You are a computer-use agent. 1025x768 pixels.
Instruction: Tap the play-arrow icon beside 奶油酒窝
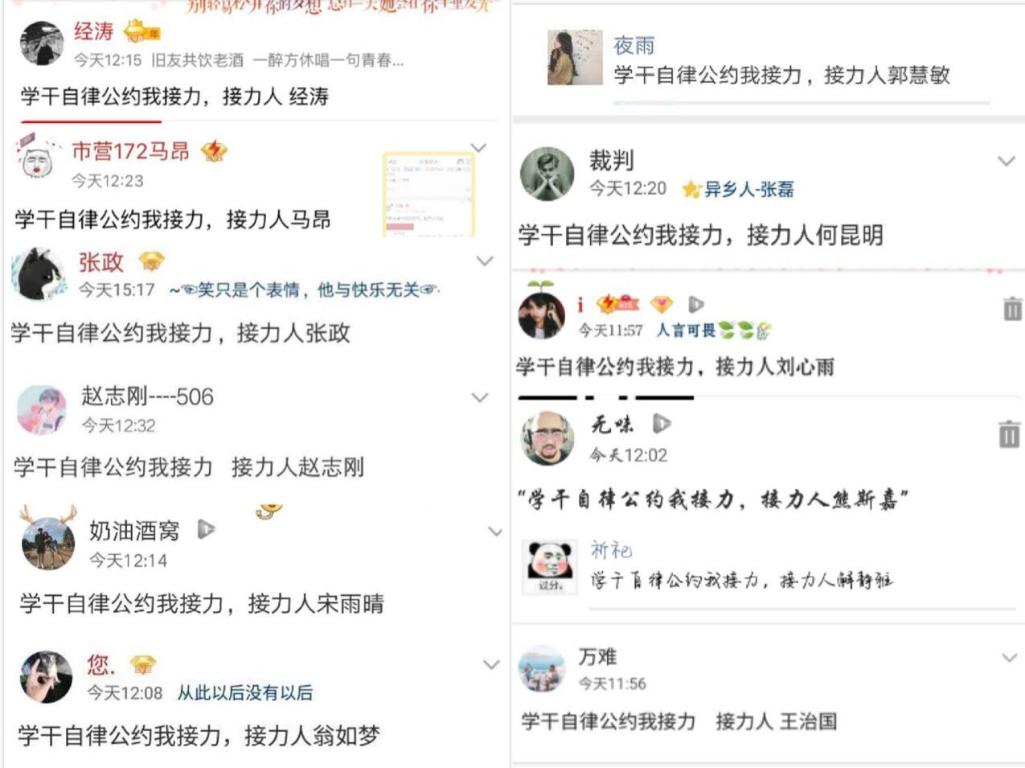click(206, 529)
